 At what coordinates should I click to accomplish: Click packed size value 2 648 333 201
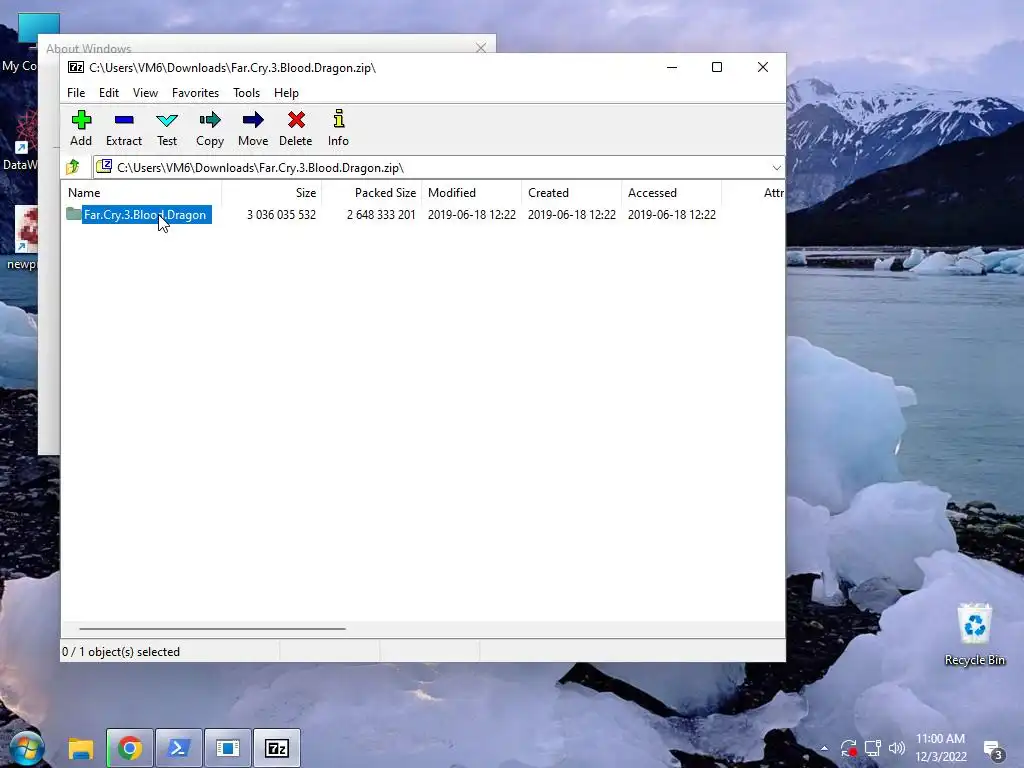pos(381,215)
